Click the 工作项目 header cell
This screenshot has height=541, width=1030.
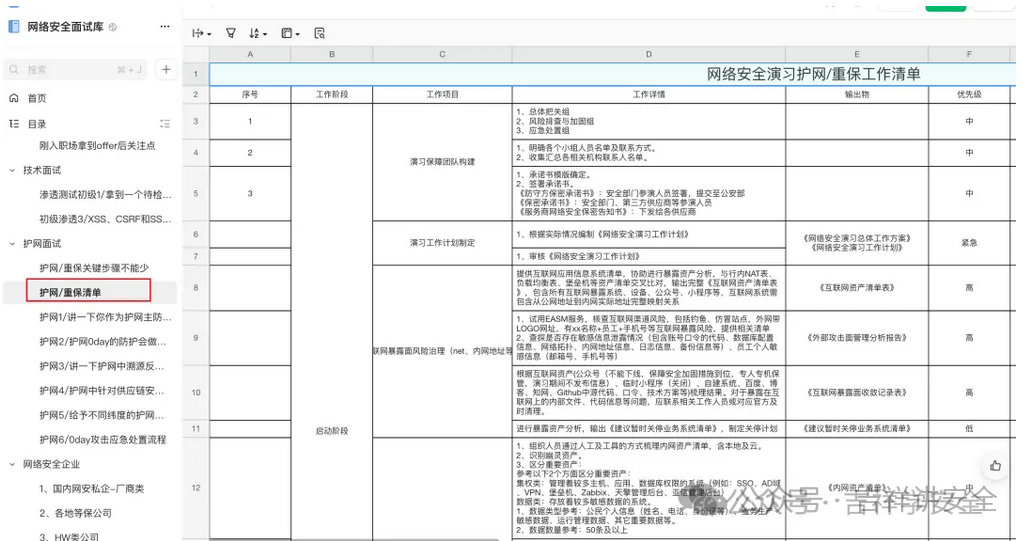tap(442, 95)
